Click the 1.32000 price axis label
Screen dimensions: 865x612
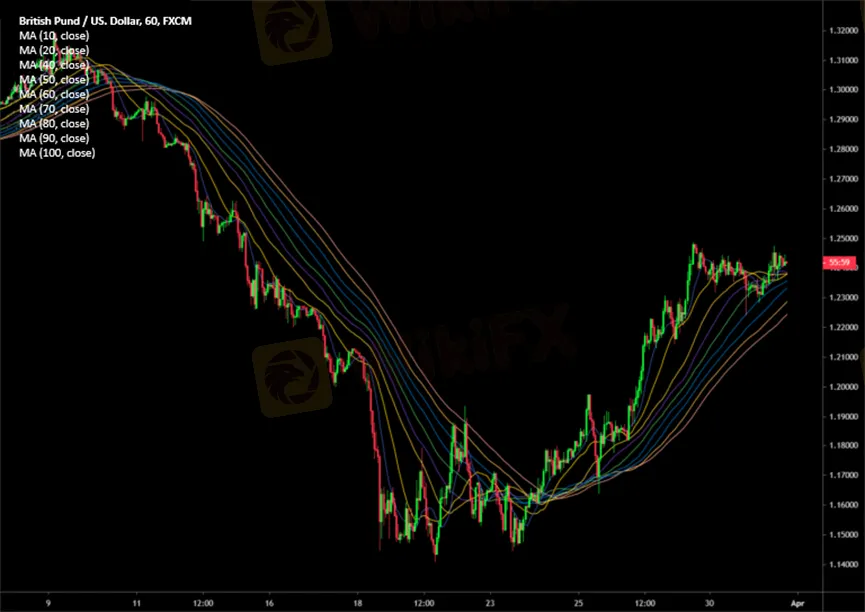[x=843, y=31]
